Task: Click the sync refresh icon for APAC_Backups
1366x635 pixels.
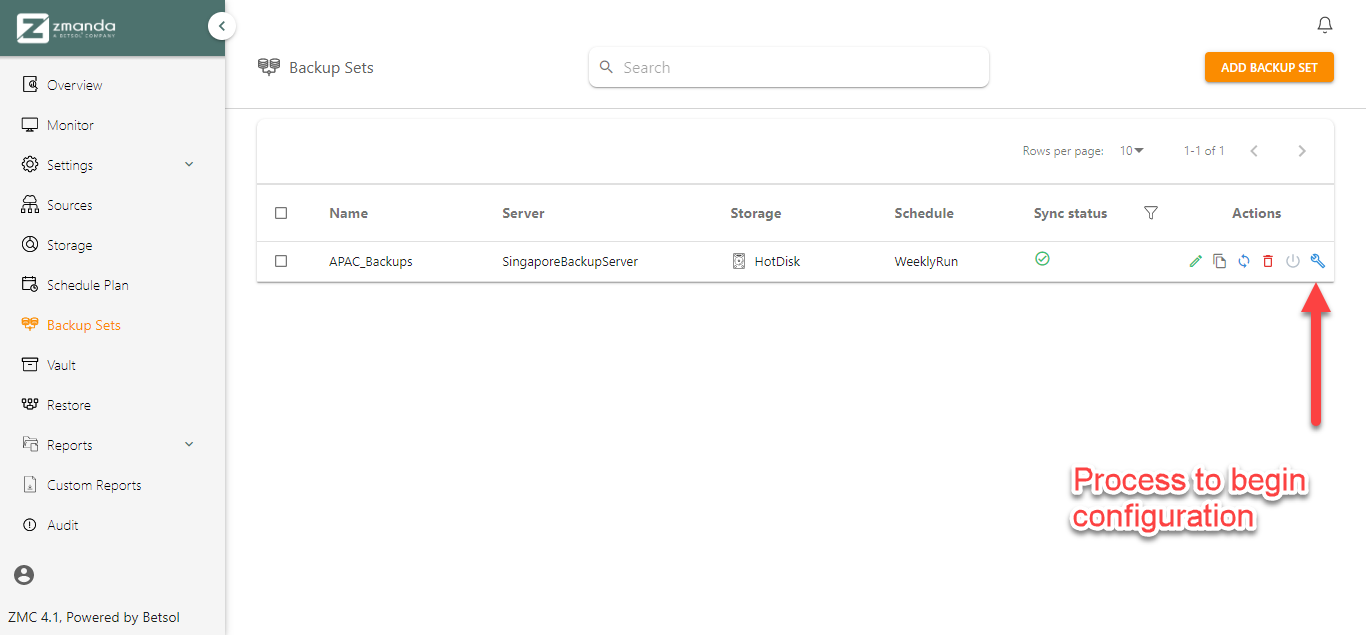Action: [1244, 262]
